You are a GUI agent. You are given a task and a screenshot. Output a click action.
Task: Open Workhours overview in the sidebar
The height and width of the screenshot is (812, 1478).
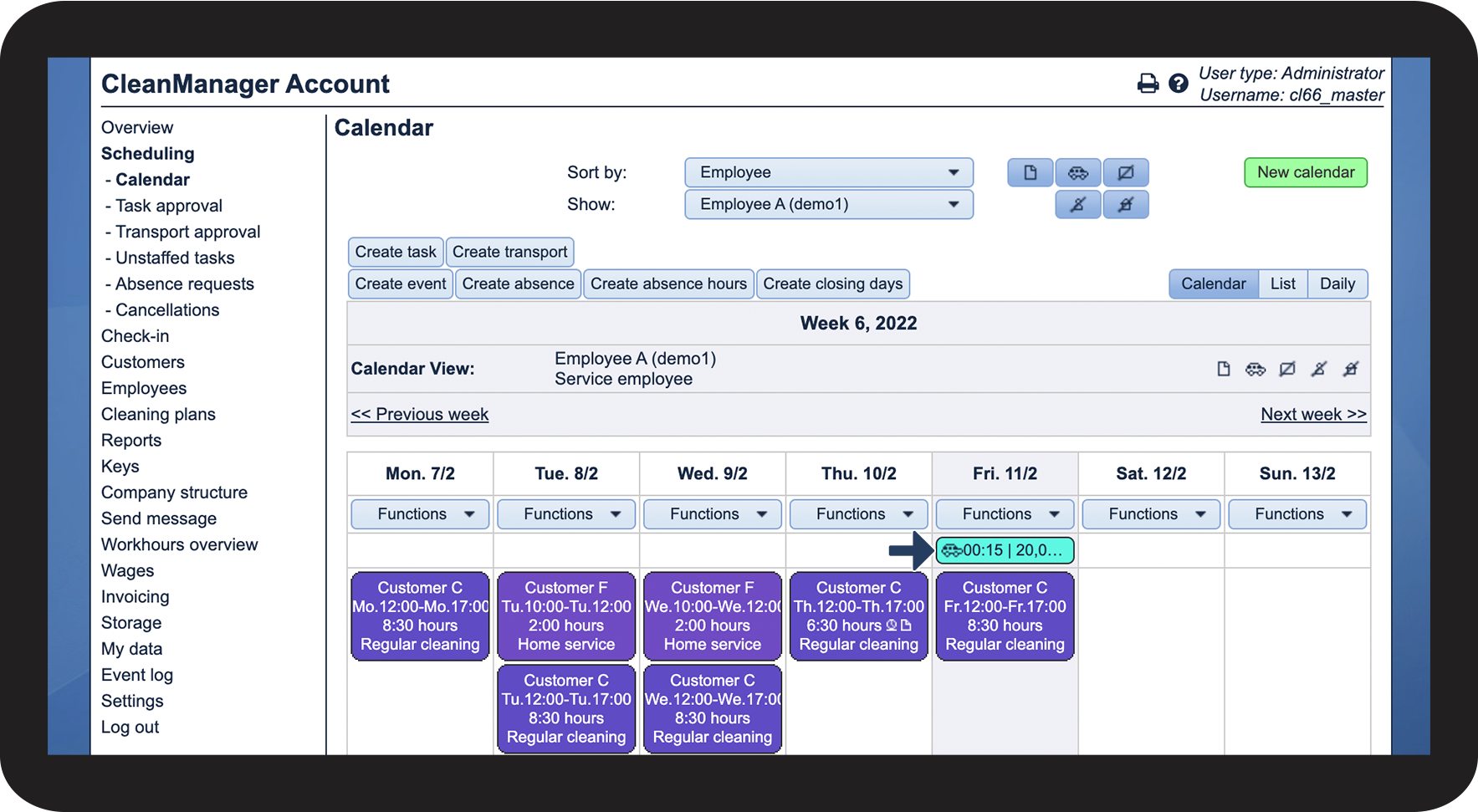pos(180,544)
